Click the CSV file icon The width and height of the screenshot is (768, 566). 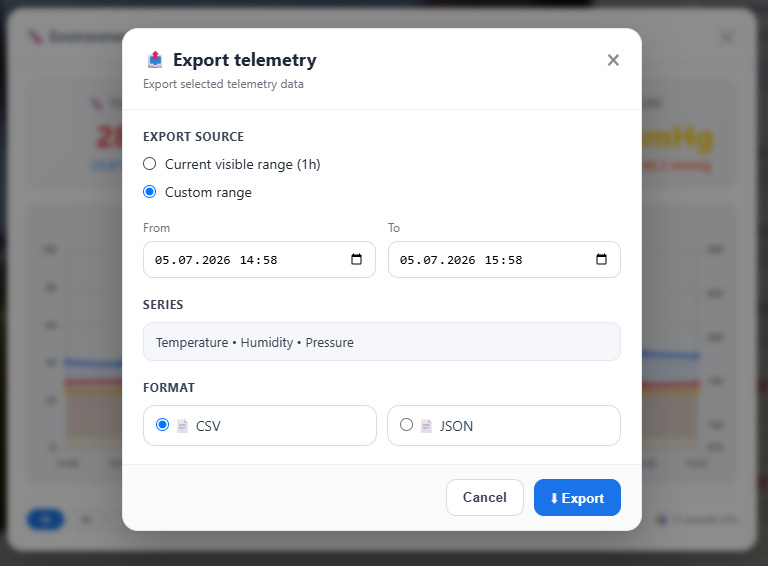point(182,426)
